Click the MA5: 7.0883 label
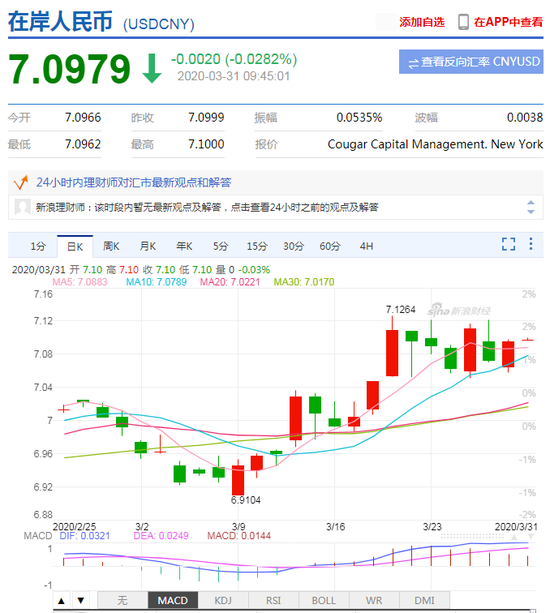 click(x=80, y=282)
